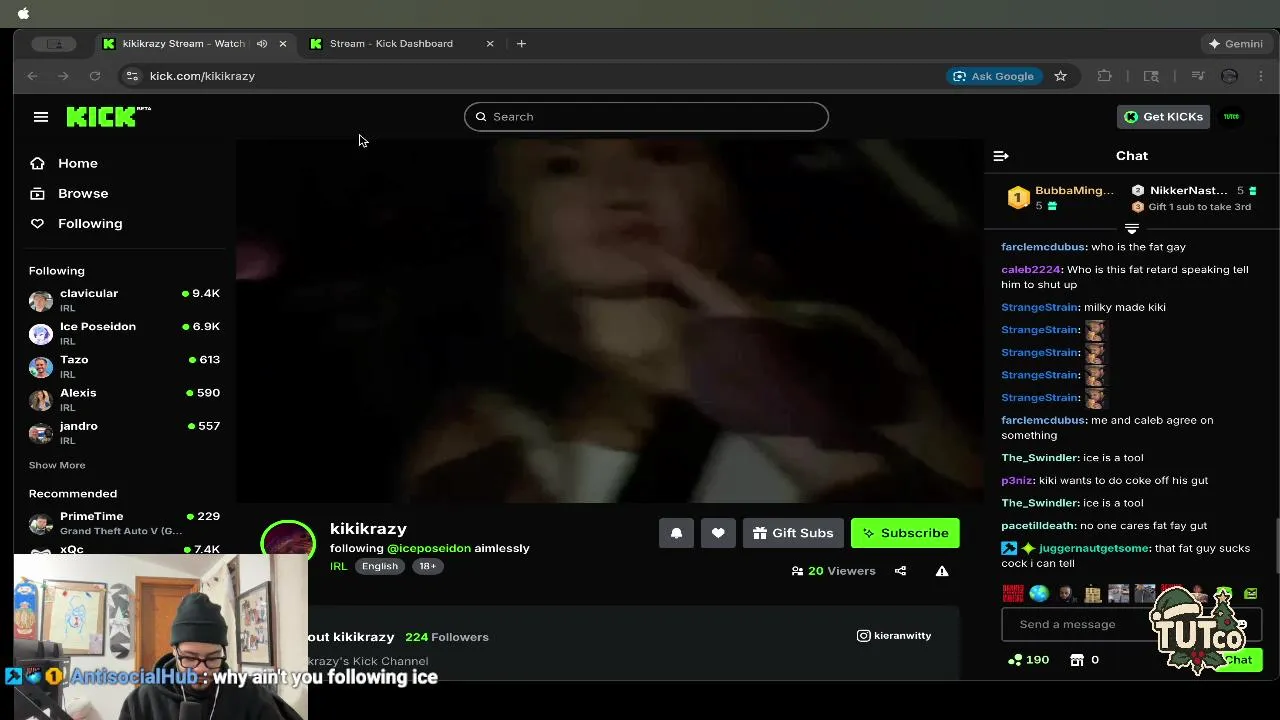
Task: Open Tazo's channel from Following list
Action: (124, 366)
